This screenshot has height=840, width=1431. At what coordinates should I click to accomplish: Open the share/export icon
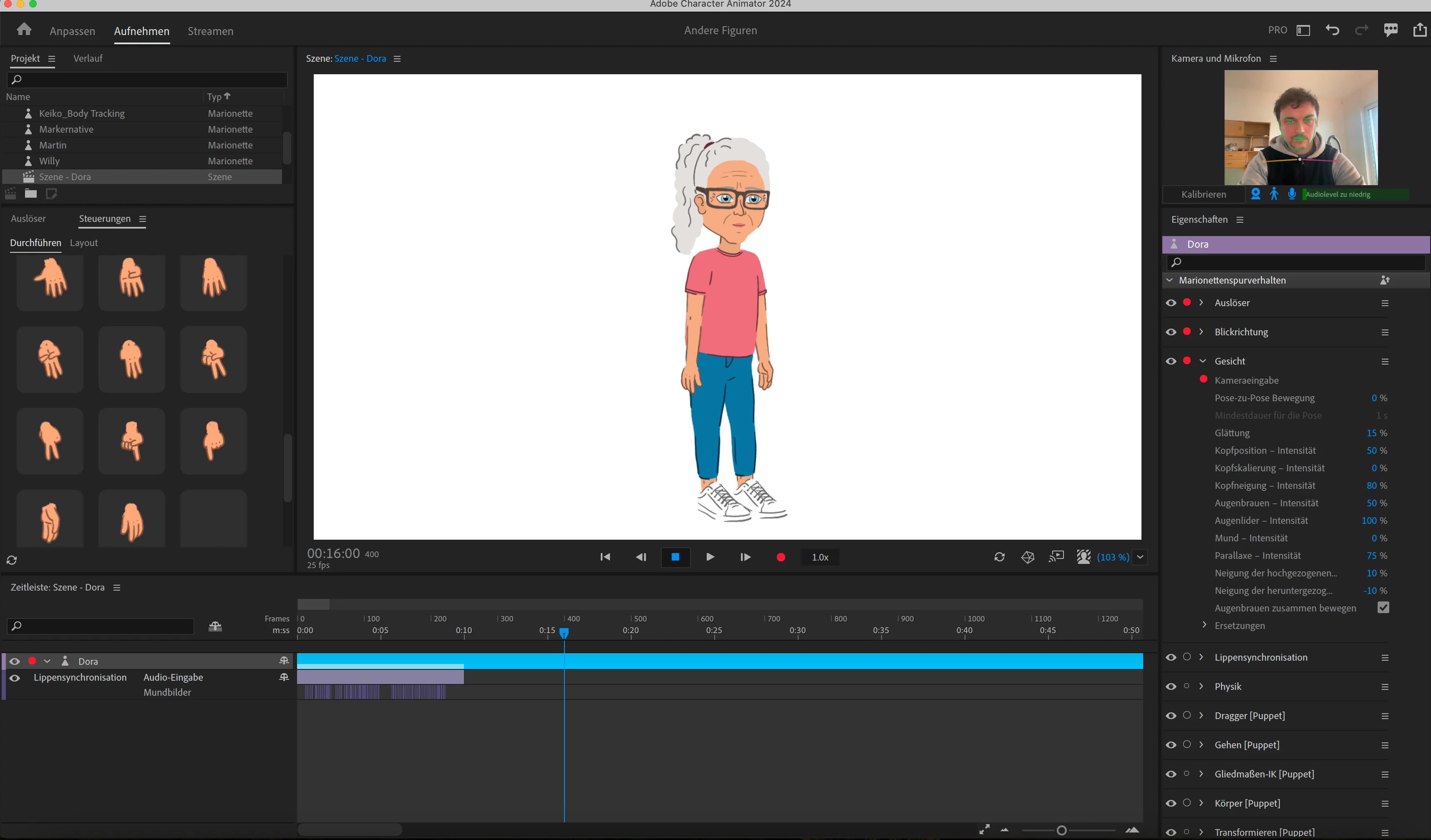pos(1419,30)
